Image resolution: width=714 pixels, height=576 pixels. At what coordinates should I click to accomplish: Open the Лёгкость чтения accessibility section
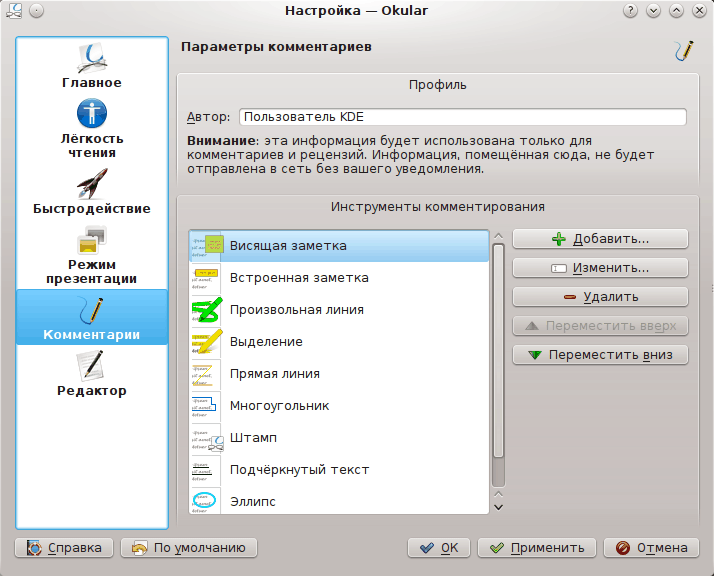pos(92,129)
